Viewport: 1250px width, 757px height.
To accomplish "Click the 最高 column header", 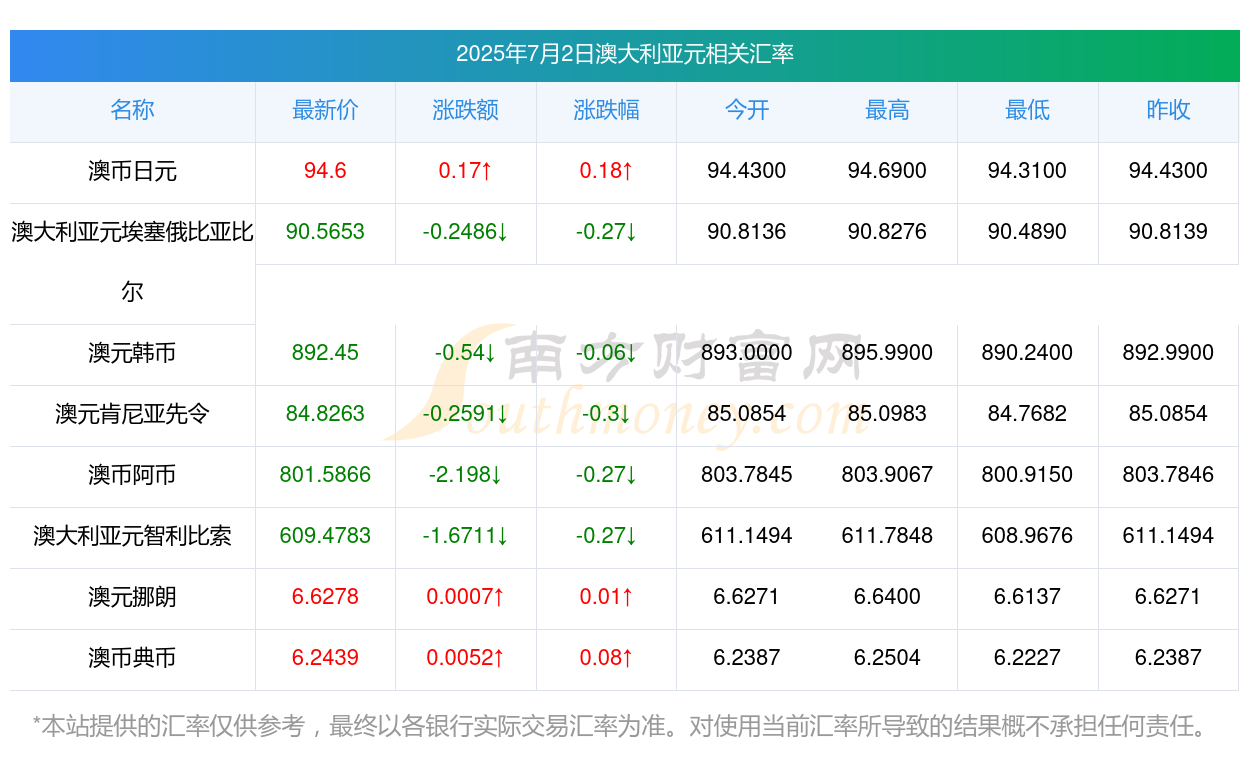I will (887, 110).
